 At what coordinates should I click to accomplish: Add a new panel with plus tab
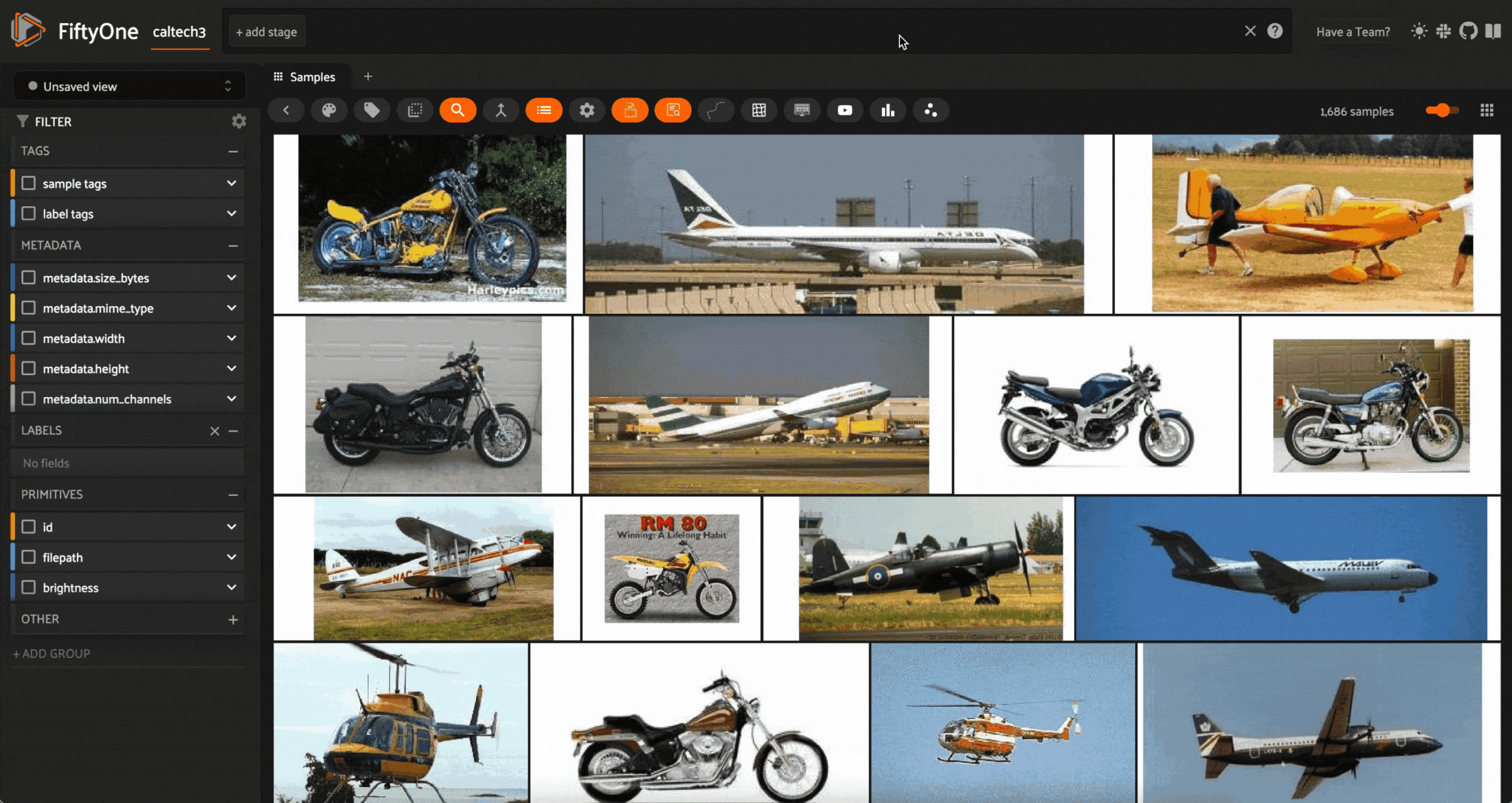tap(368, 77)
